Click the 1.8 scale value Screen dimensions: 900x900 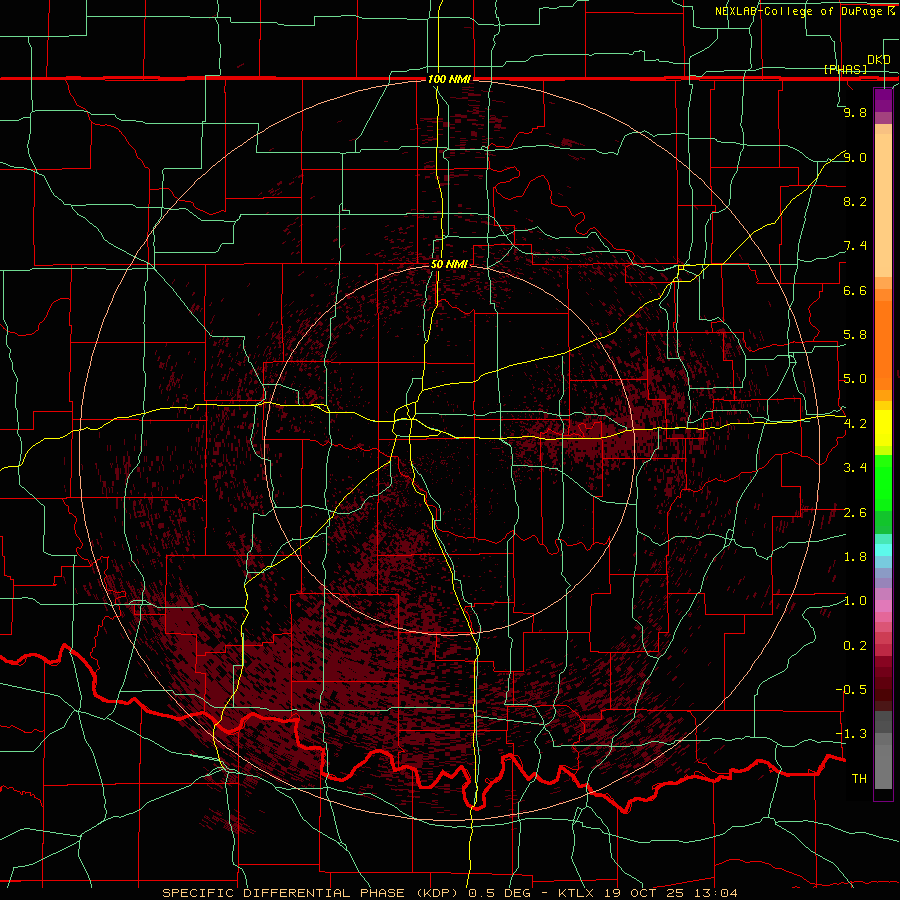[855, 557]
